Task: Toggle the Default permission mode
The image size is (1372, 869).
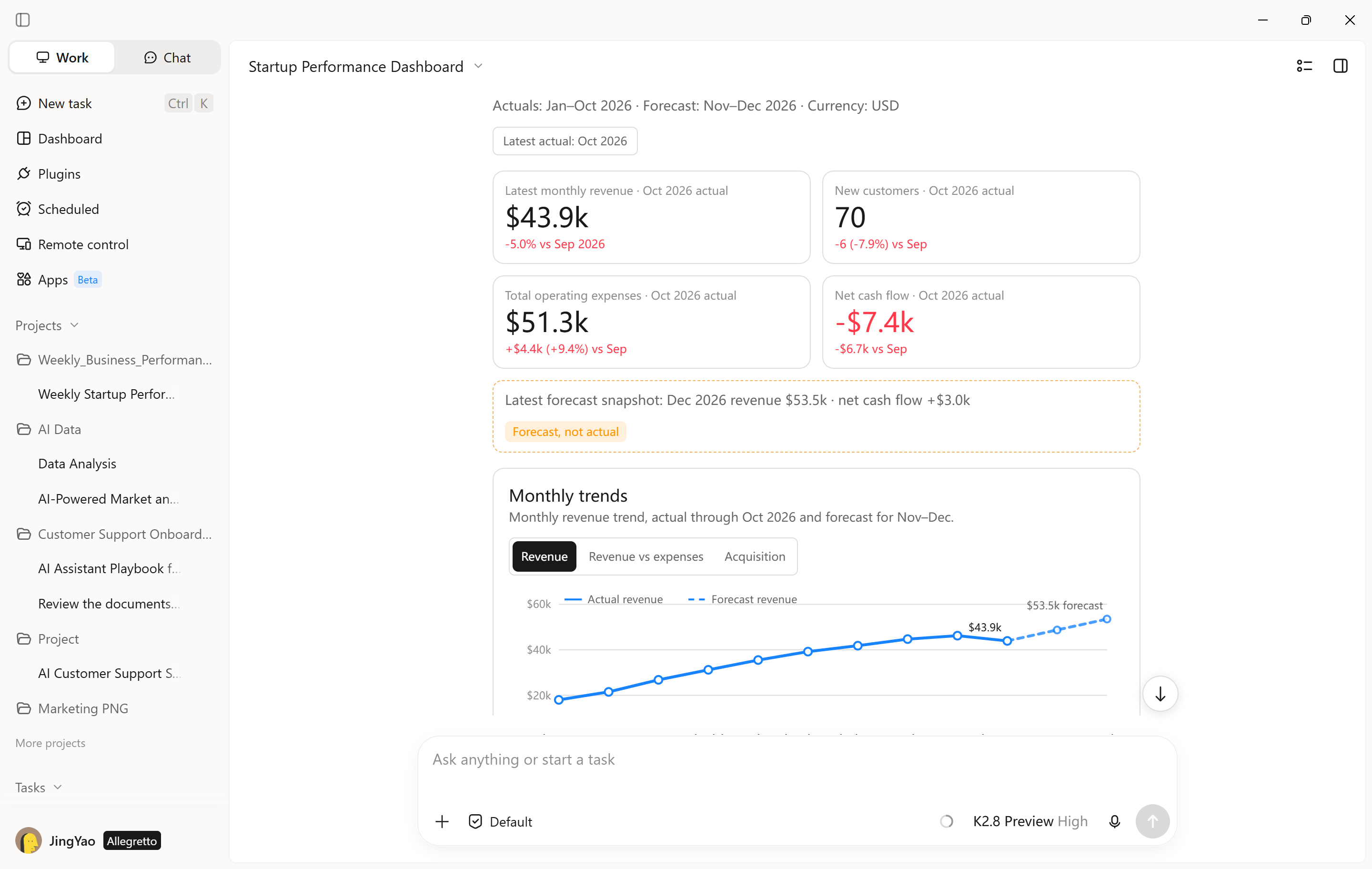Action: pos(500,821)
